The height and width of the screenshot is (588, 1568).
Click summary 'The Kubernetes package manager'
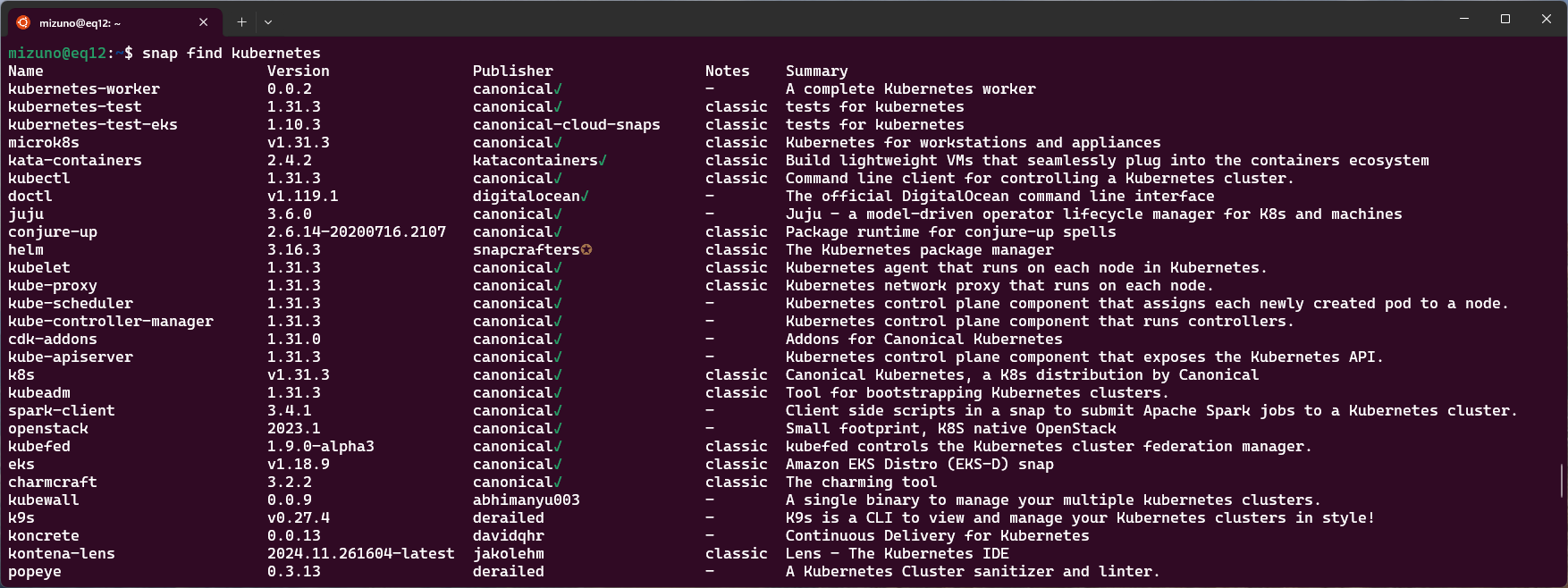pos(920,250)
